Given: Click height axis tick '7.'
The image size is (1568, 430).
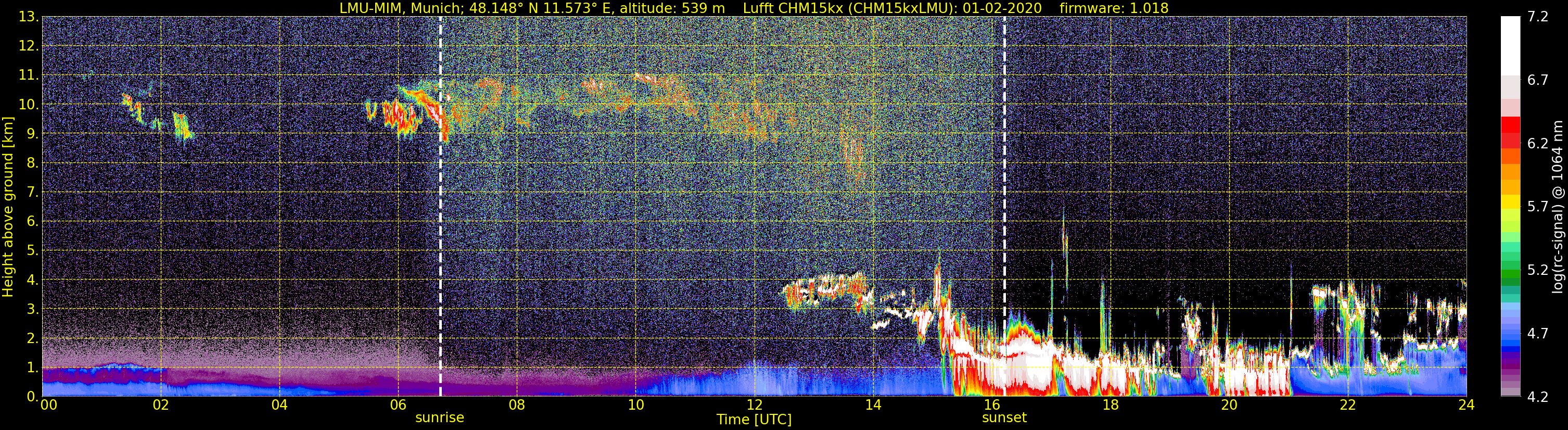Looking at the screenshot, I should 32,193.
